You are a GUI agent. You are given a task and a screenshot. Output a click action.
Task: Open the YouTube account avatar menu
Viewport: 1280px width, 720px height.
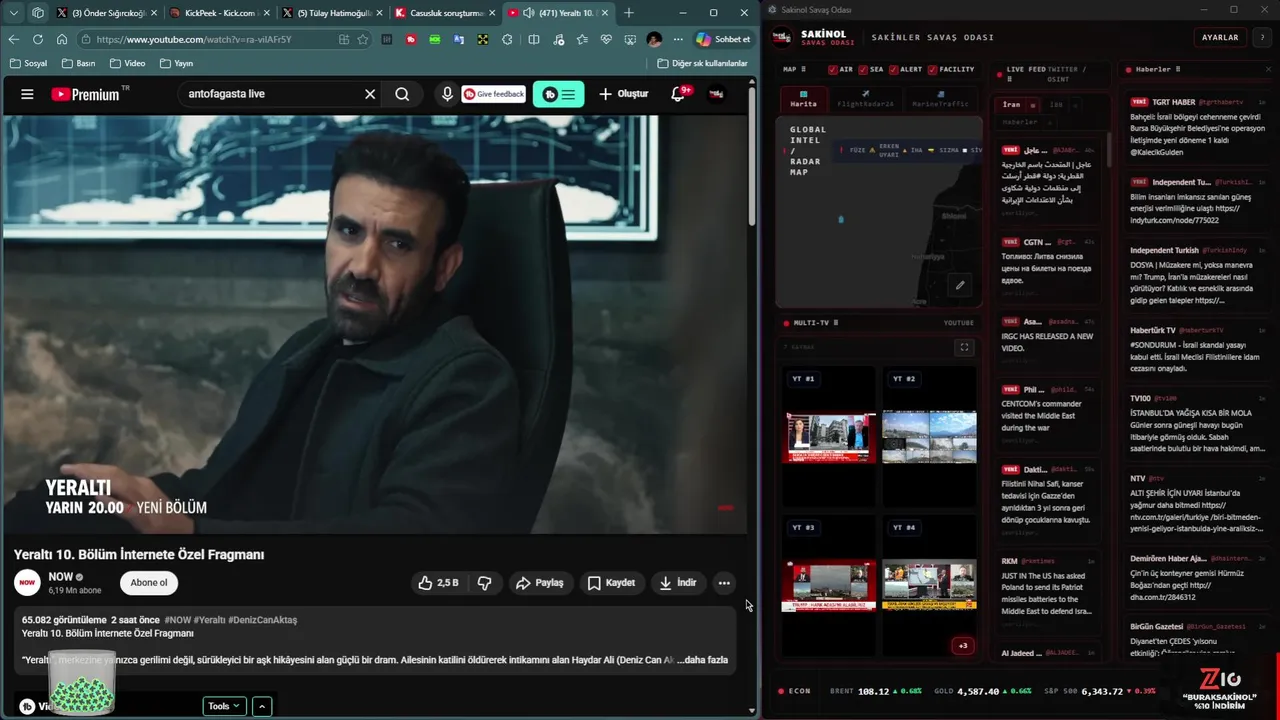click(x=716, y=94)
